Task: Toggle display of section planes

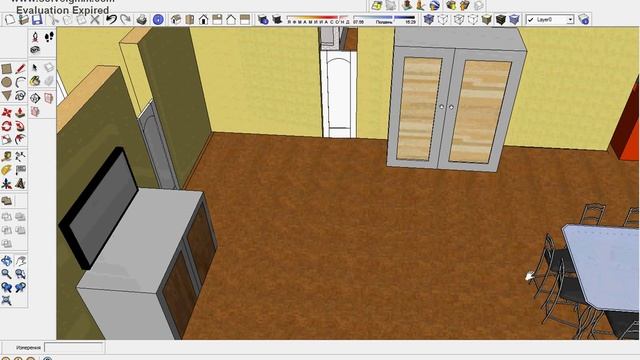Action: click(49, 98)
